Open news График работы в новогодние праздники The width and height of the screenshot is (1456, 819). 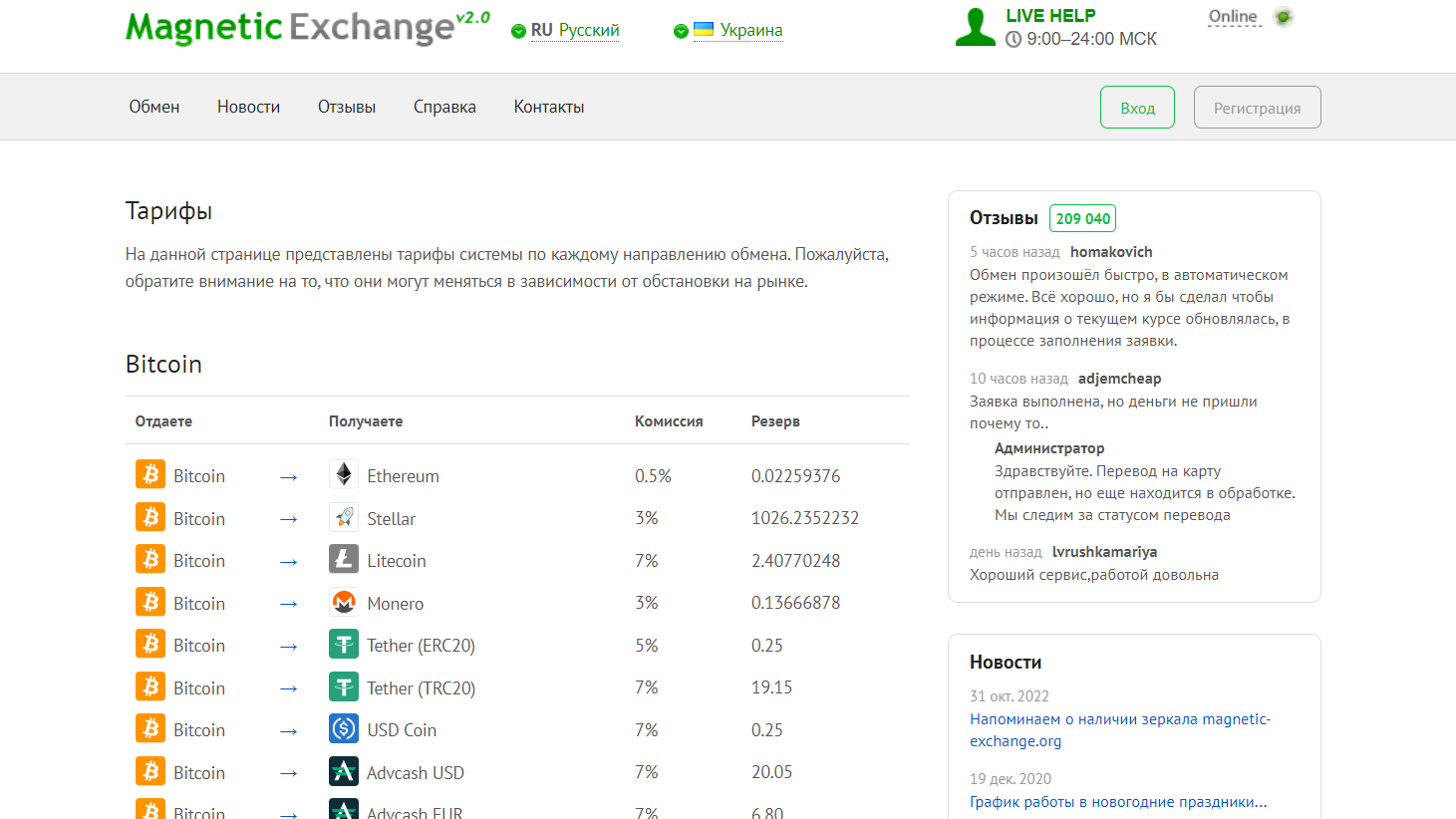[x=1118, y=802]
